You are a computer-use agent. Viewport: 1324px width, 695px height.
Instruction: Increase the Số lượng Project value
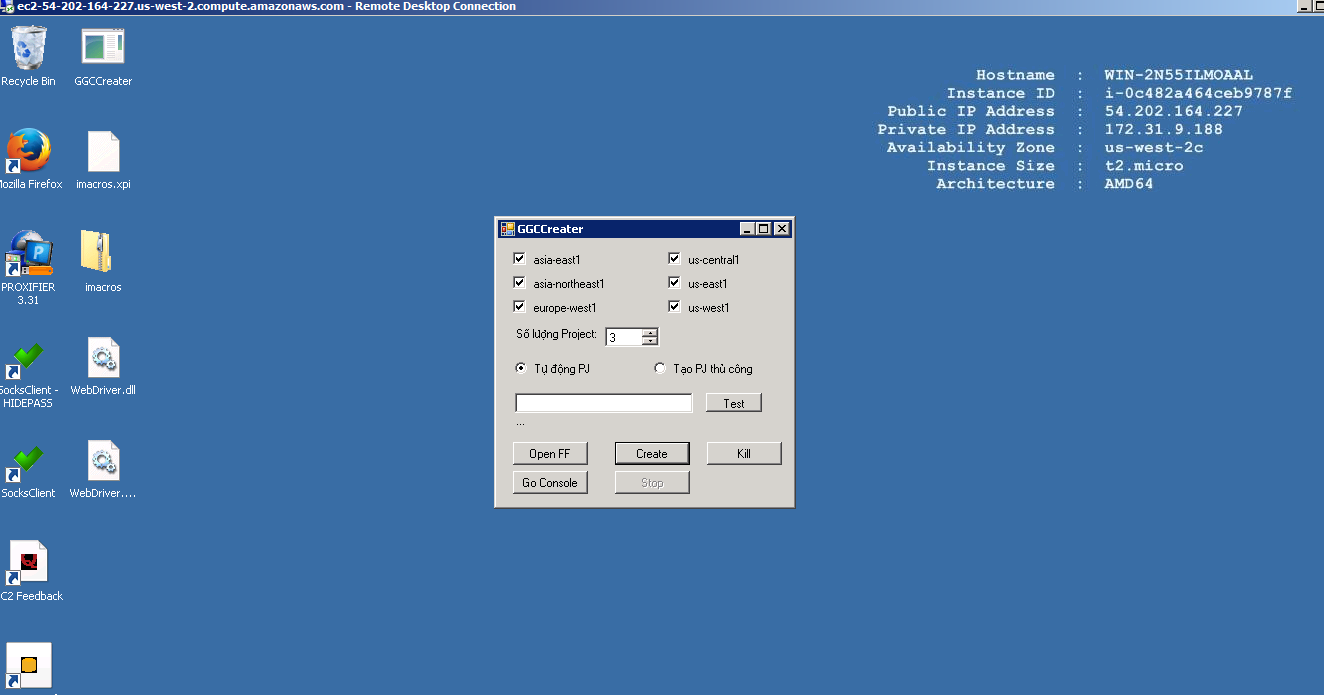[x=649, y=333]
